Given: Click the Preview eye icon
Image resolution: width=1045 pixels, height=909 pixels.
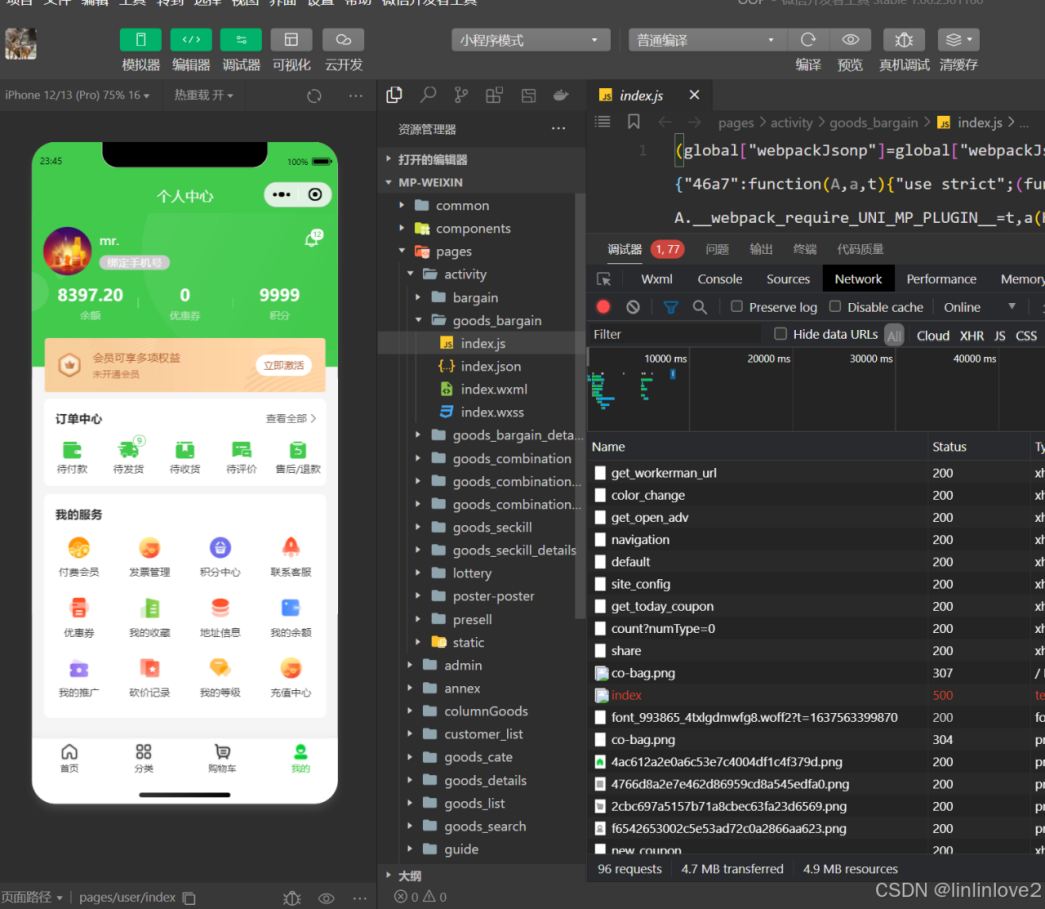Looking at the screenshot, I should click(850, 40).
